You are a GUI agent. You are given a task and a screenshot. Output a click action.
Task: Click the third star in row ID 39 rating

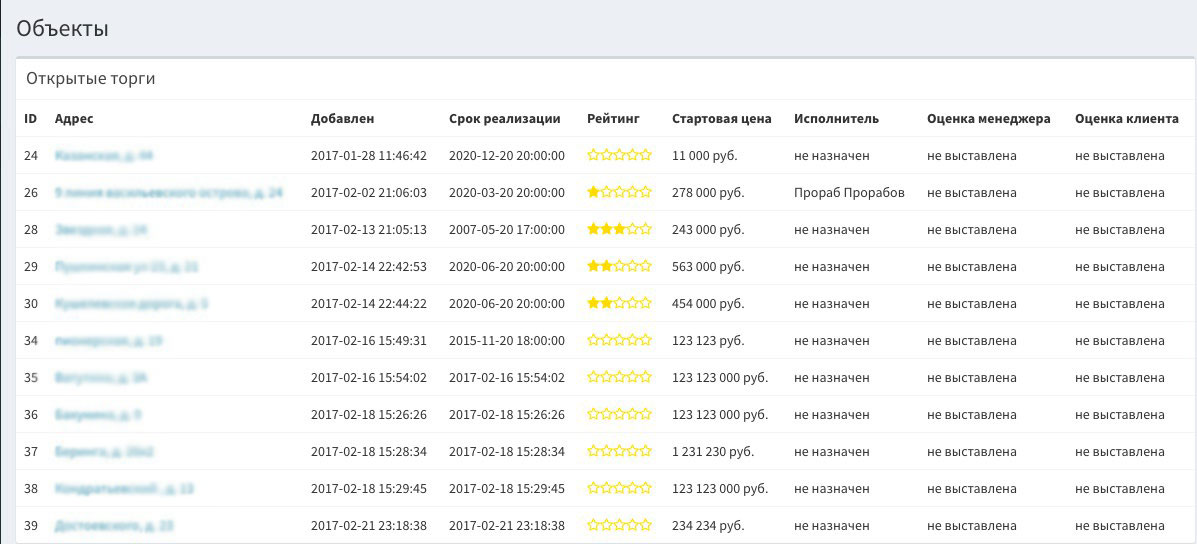(x=620, y=525)
